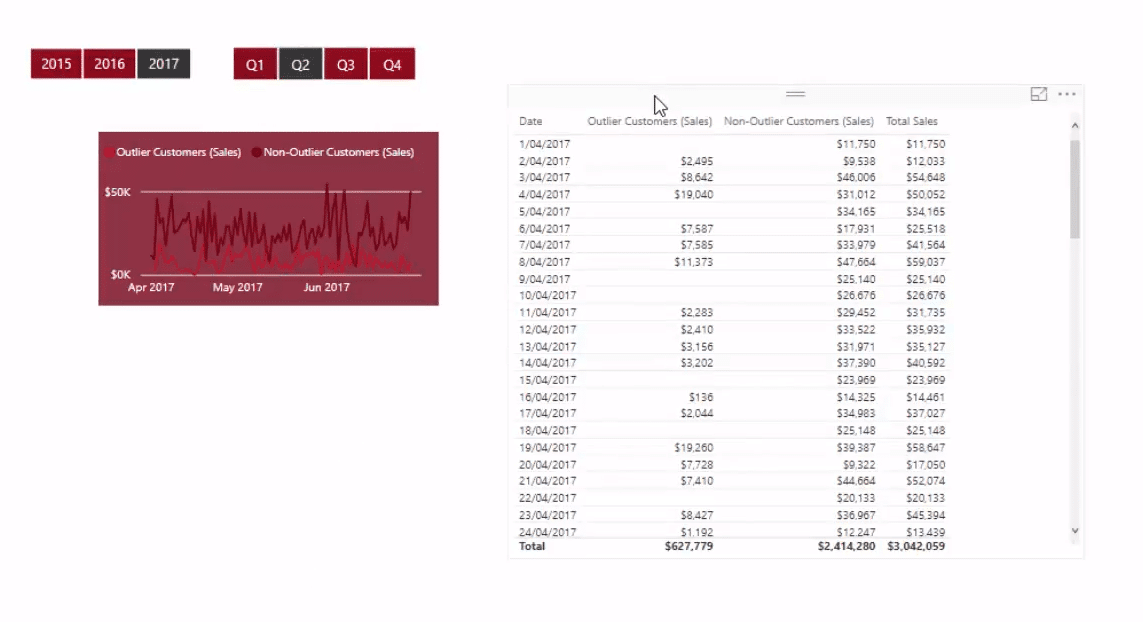Select the Q2 quarter slicer
The image size is (1143, 622).
pos(300,64)
